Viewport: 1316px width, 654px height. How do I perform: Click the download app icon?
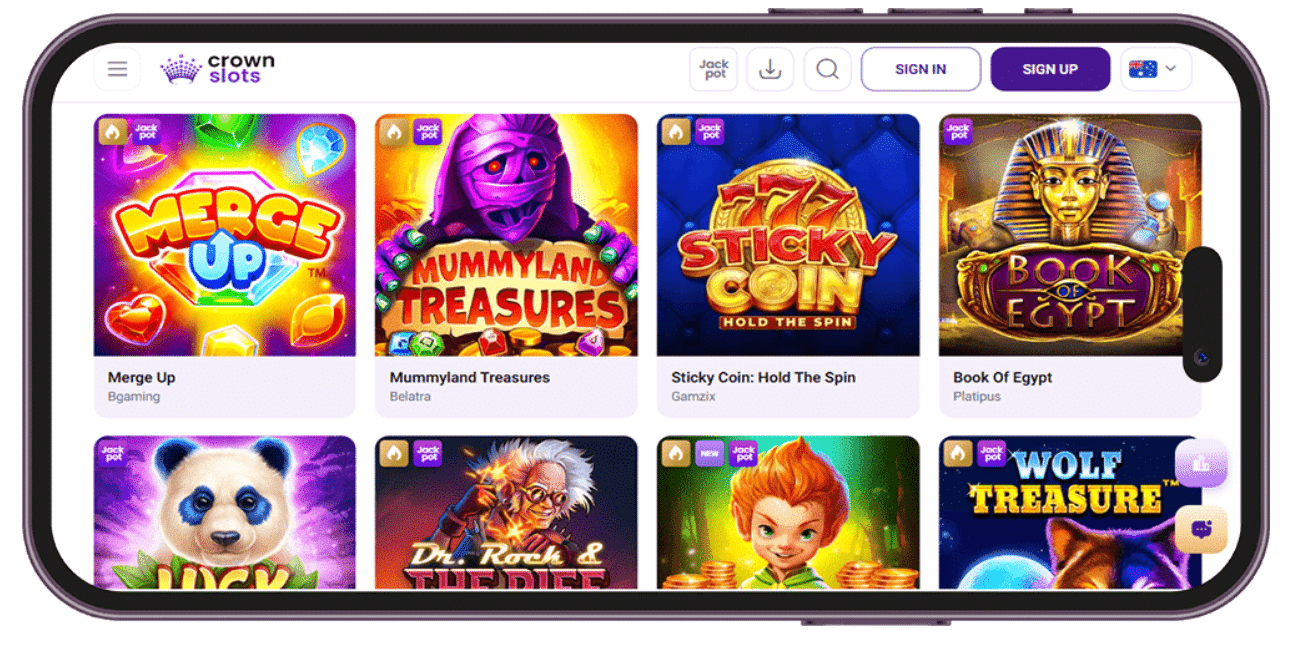770,69
